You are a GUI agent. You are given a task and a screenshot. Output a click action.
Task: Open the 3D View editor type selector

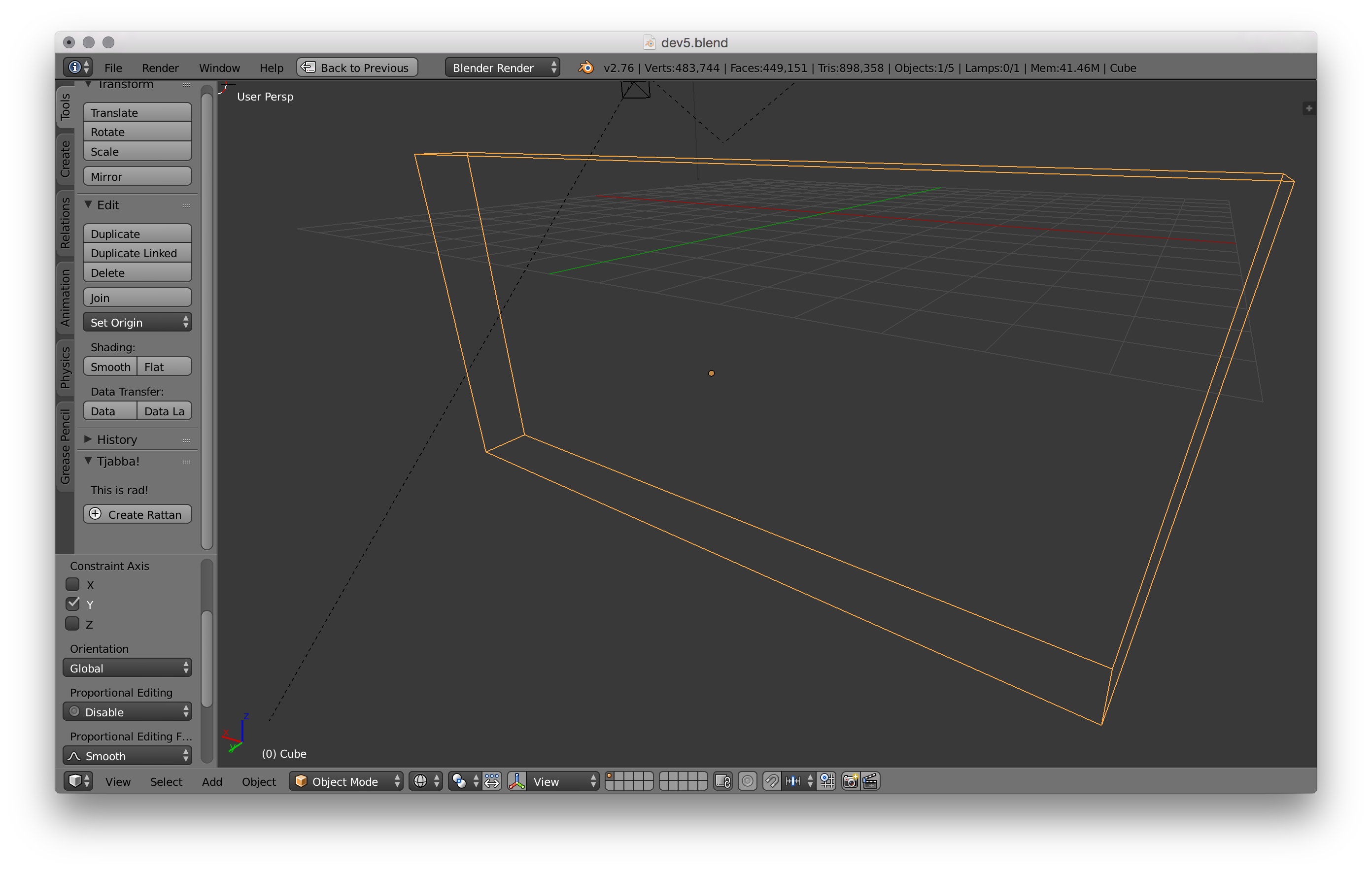[78, 781]
